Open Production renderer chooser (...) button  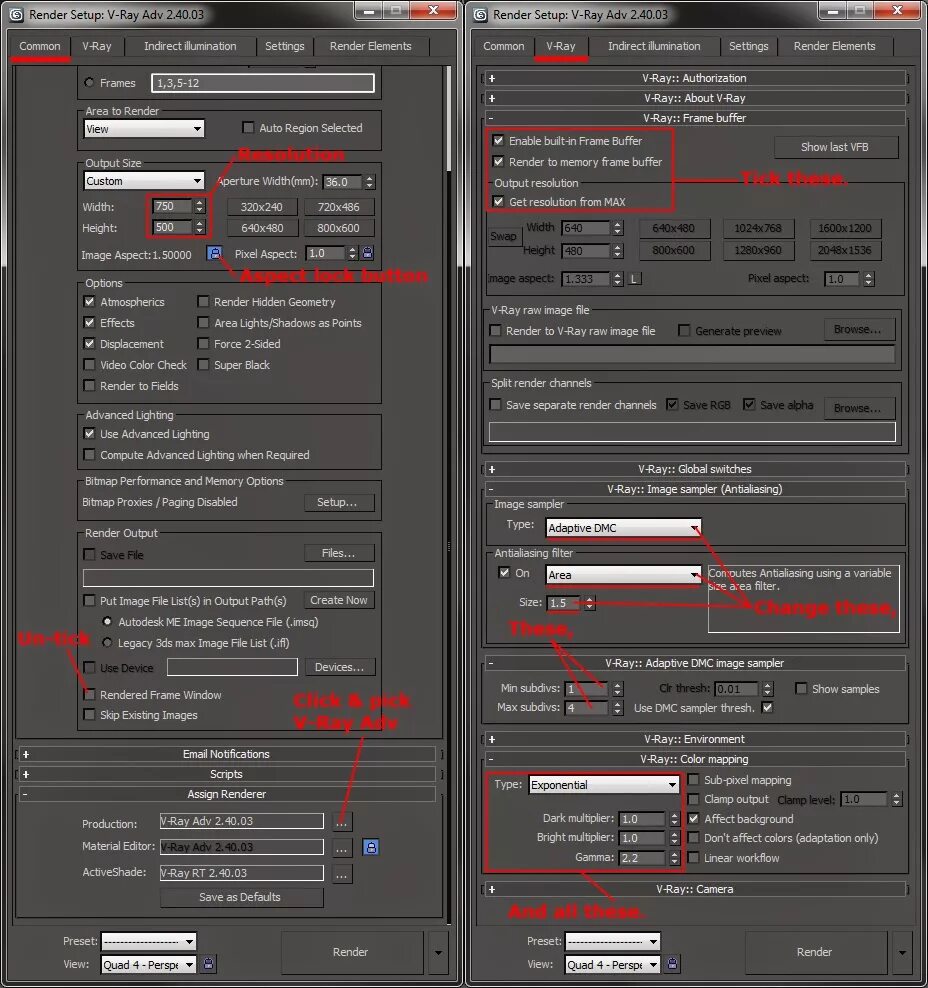[x=341, y=821]
